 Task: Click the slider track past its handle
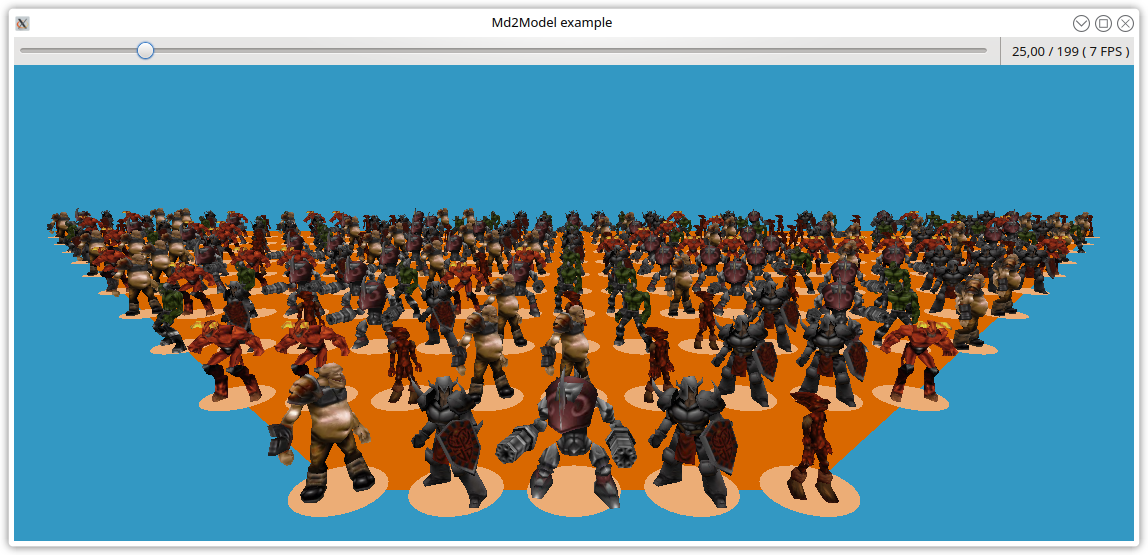[x=570, y=51]
